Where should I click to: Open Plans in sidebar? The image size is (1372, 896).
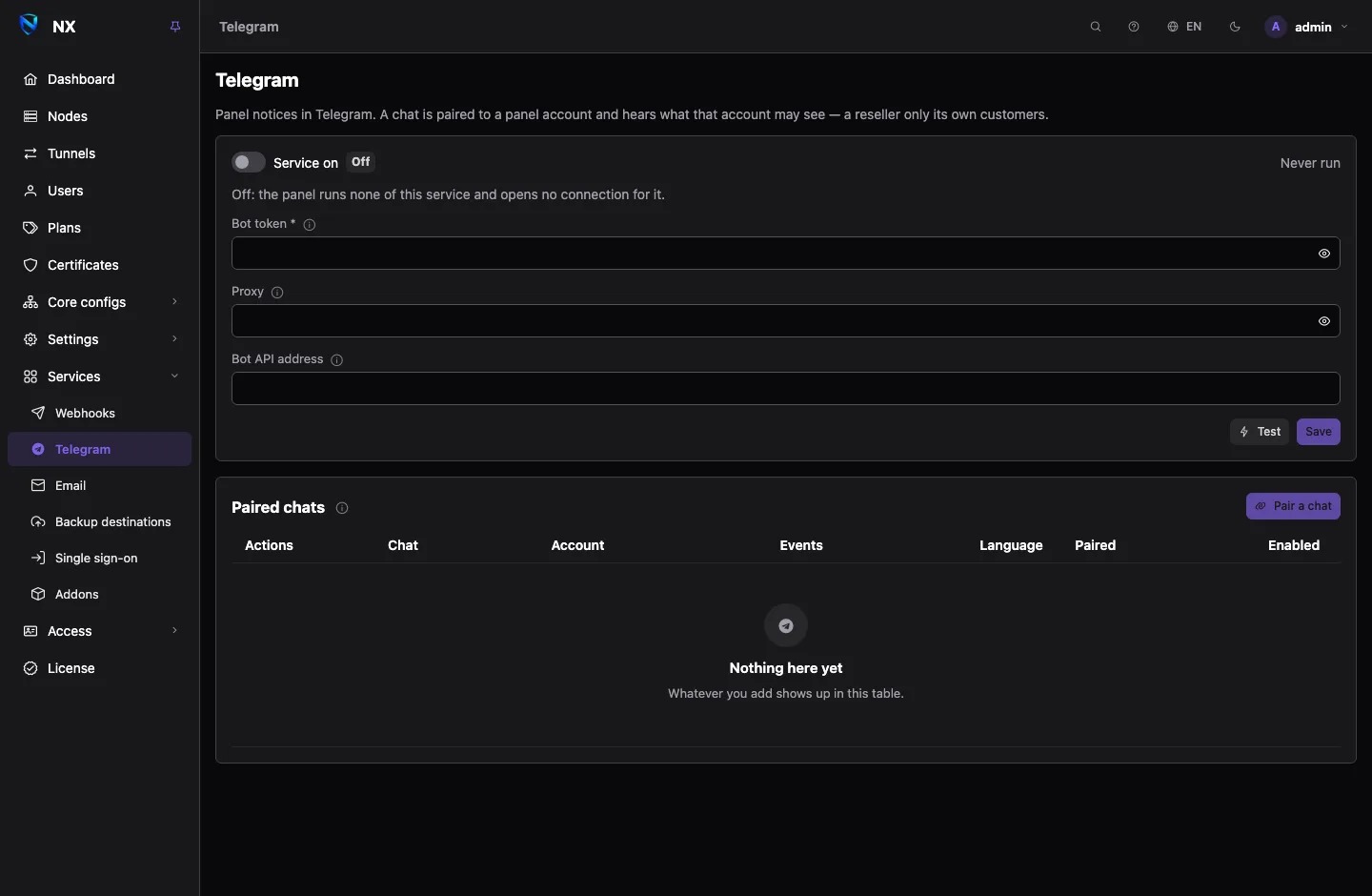click(100, 228)
